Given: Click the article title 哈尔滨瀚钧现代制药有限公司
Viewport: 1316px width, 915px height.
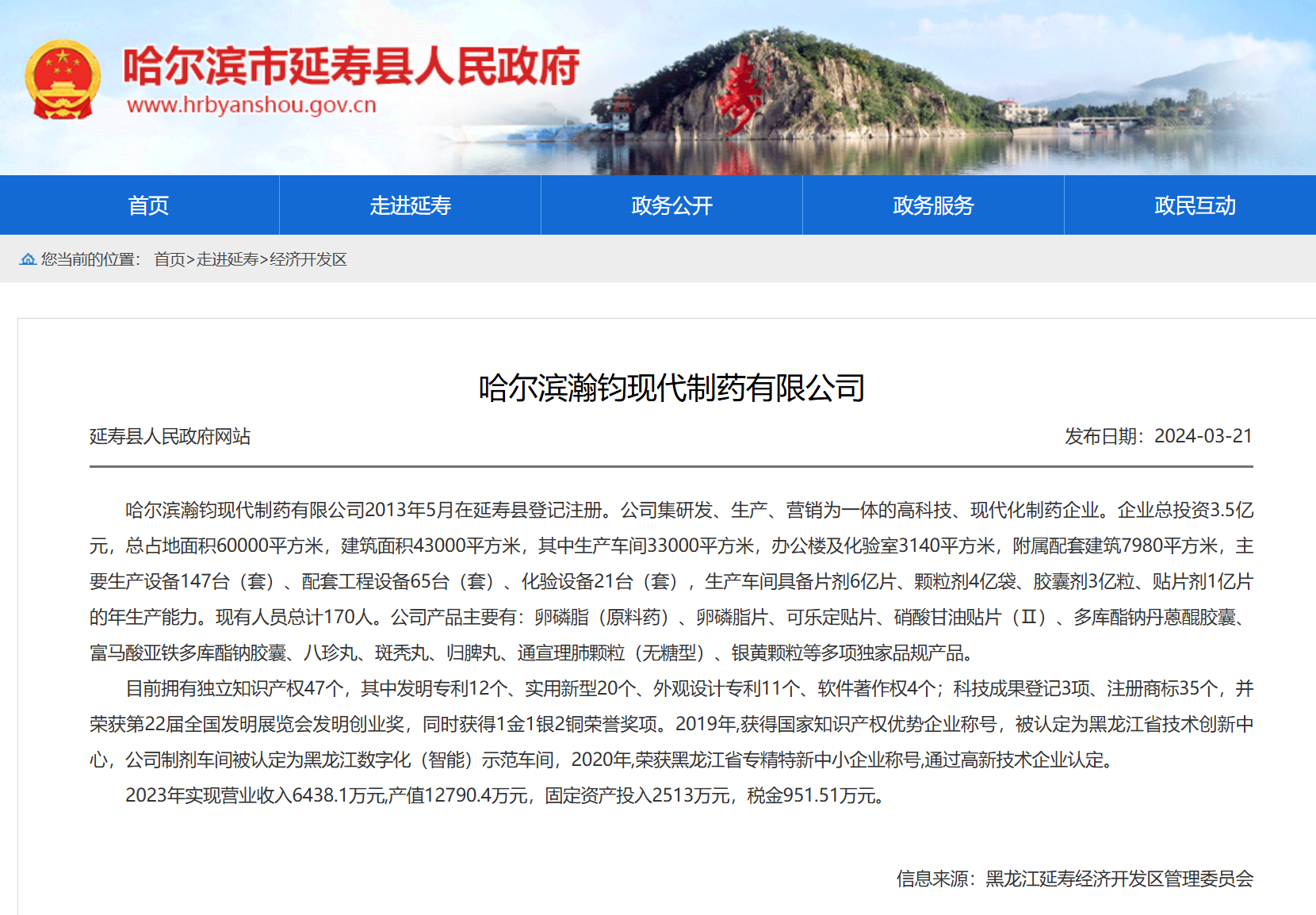Looking at the screenshot, I should click(671, 388).
